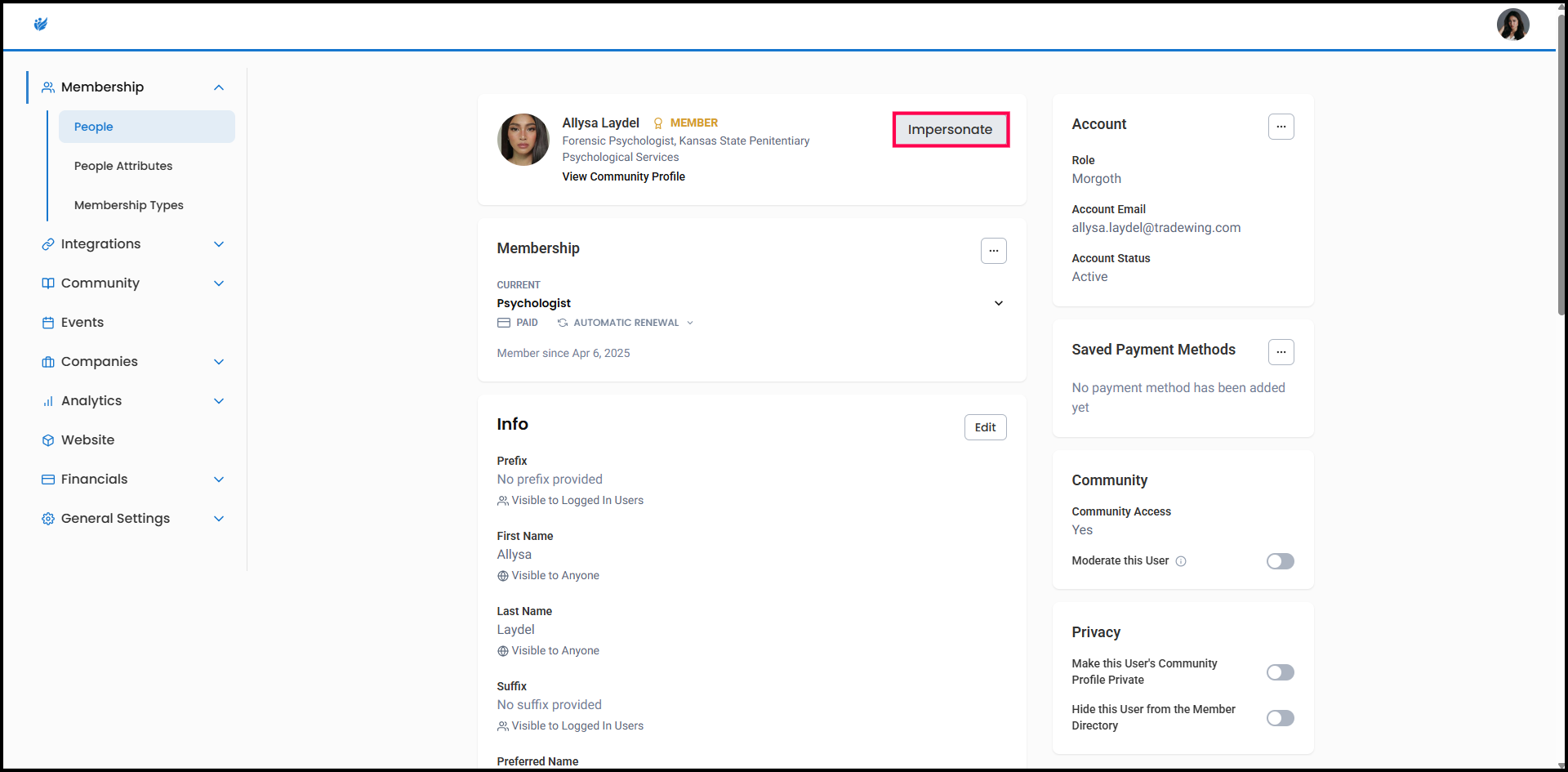This screenshot has height=772, width=1568.
Task: Open the View Community Profile link
Action: [x=623, y=176]
